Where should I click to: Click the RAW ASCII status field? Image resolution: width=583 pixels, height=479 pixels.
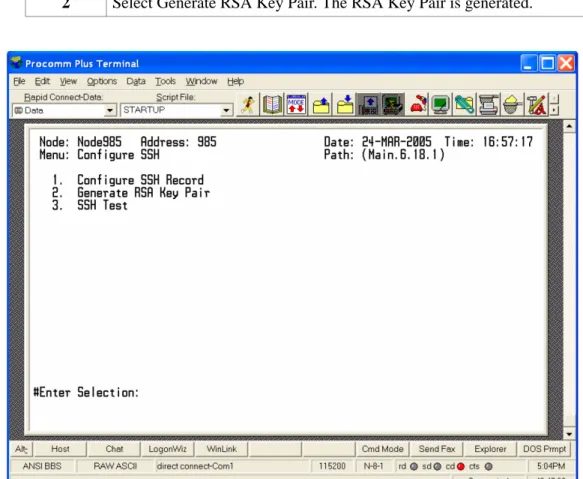point(115,466)
